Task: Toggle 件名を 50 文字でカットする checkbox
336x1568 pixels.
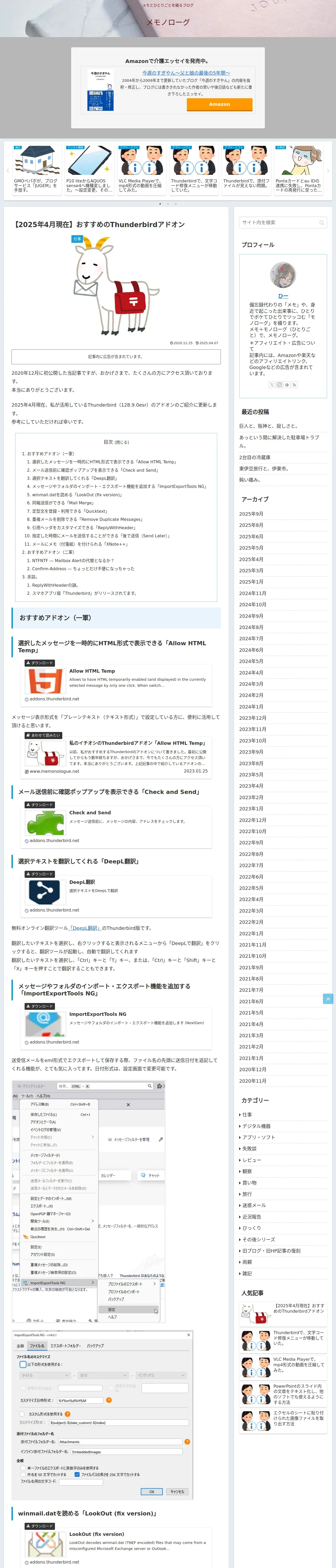Action: click(23, 1474)
